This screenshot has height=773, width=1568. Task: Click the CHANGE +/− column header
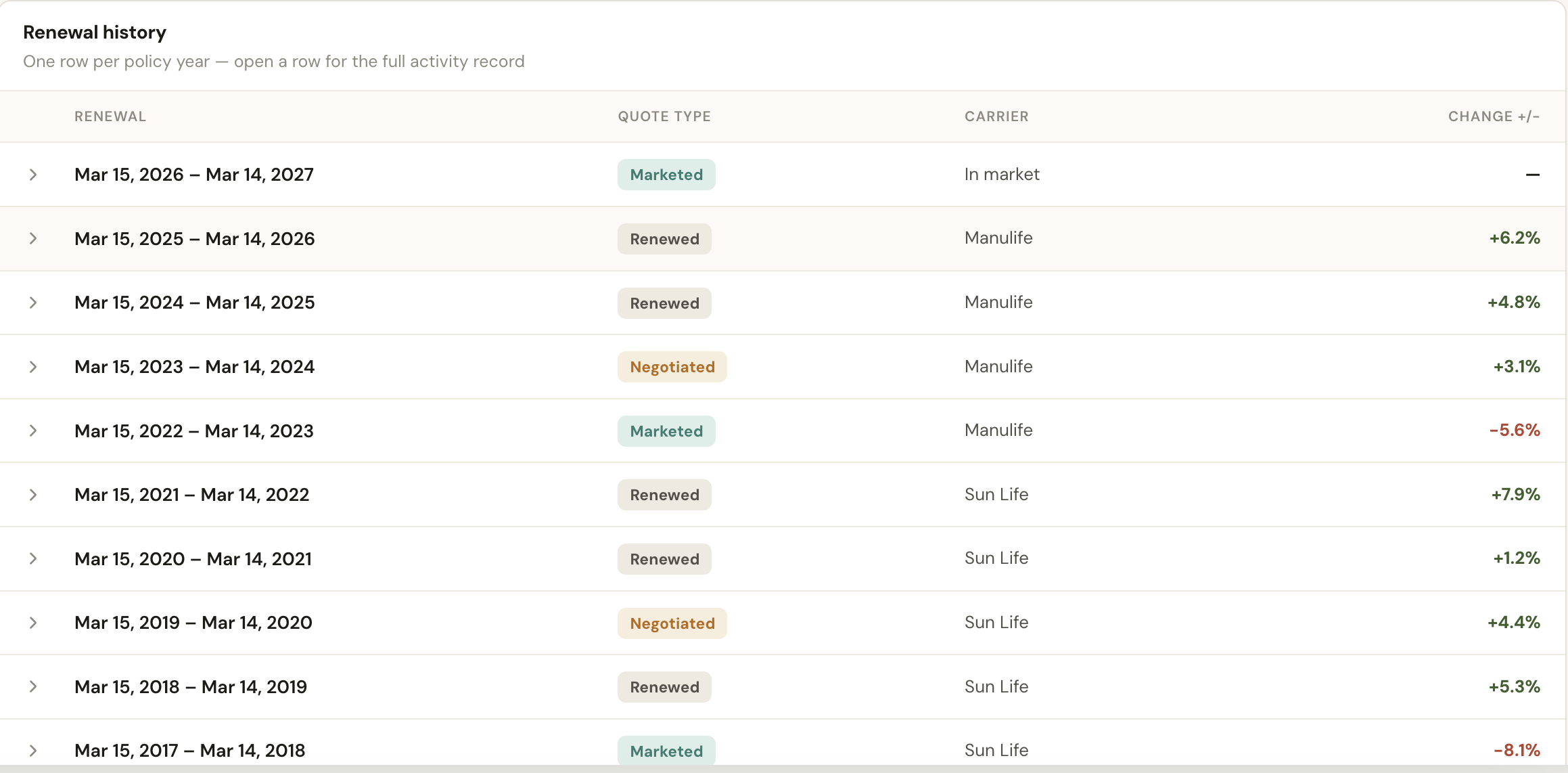pyautogui.click(x=1494, y=116)
